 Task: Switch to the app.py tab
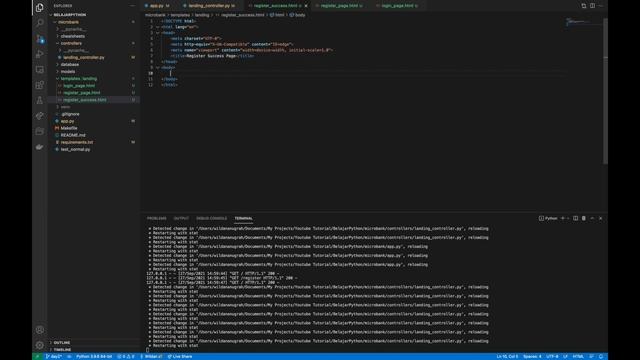coord(157,6)
